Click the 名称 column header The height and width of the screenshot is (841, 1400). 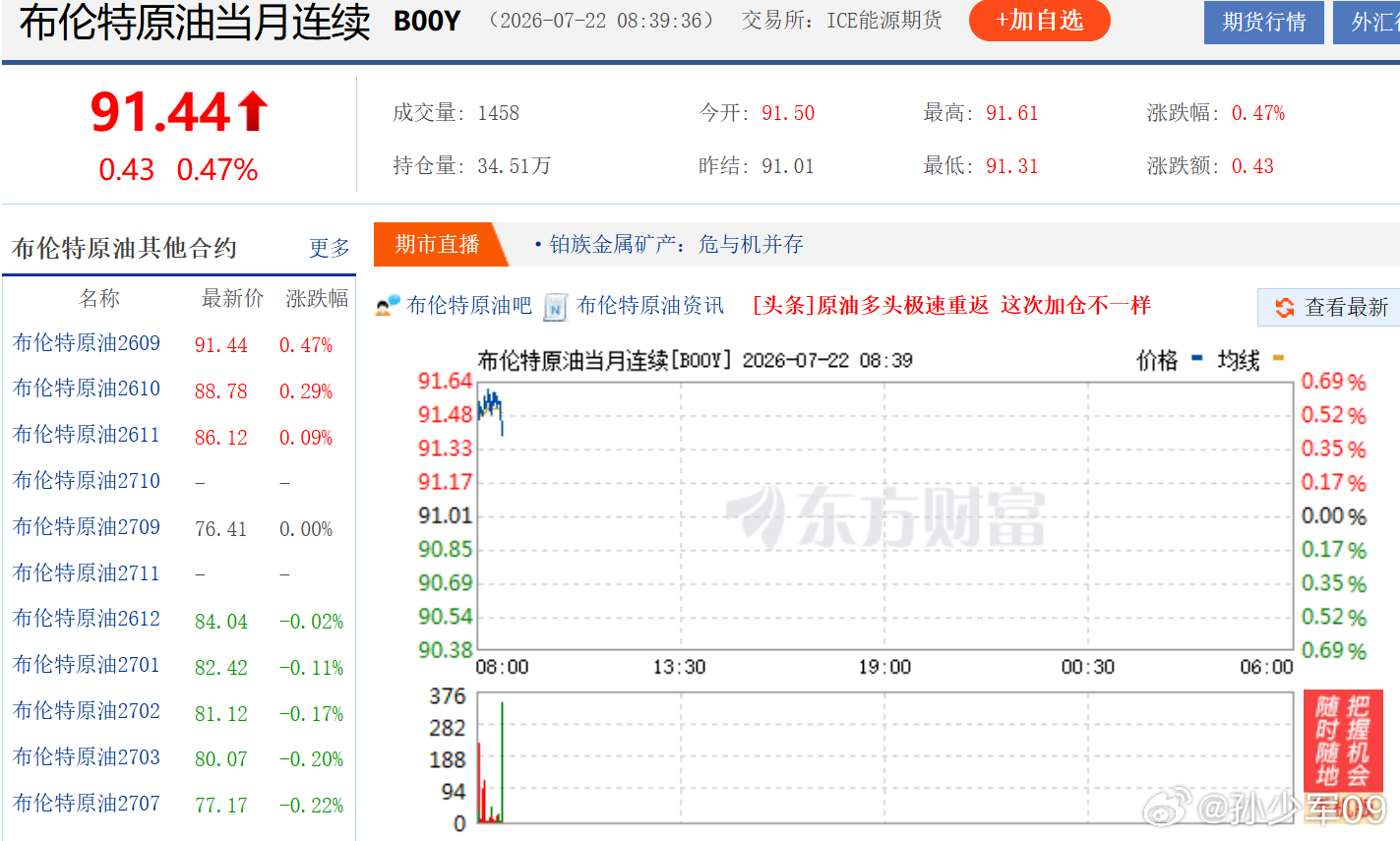[x=99, y=298]
